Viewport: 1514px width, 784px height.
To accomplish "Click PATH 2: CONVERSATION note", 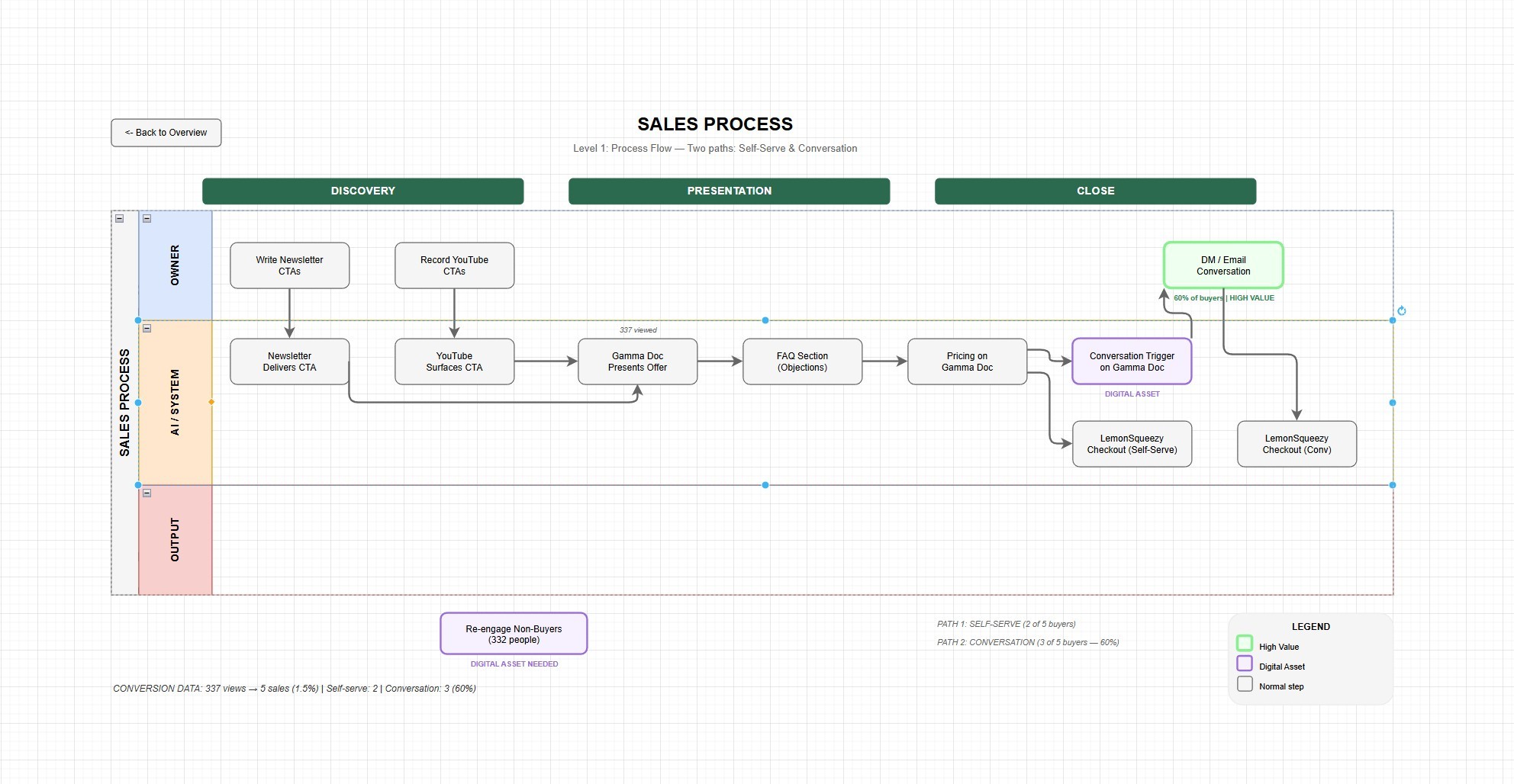I will pos(1028,642).
